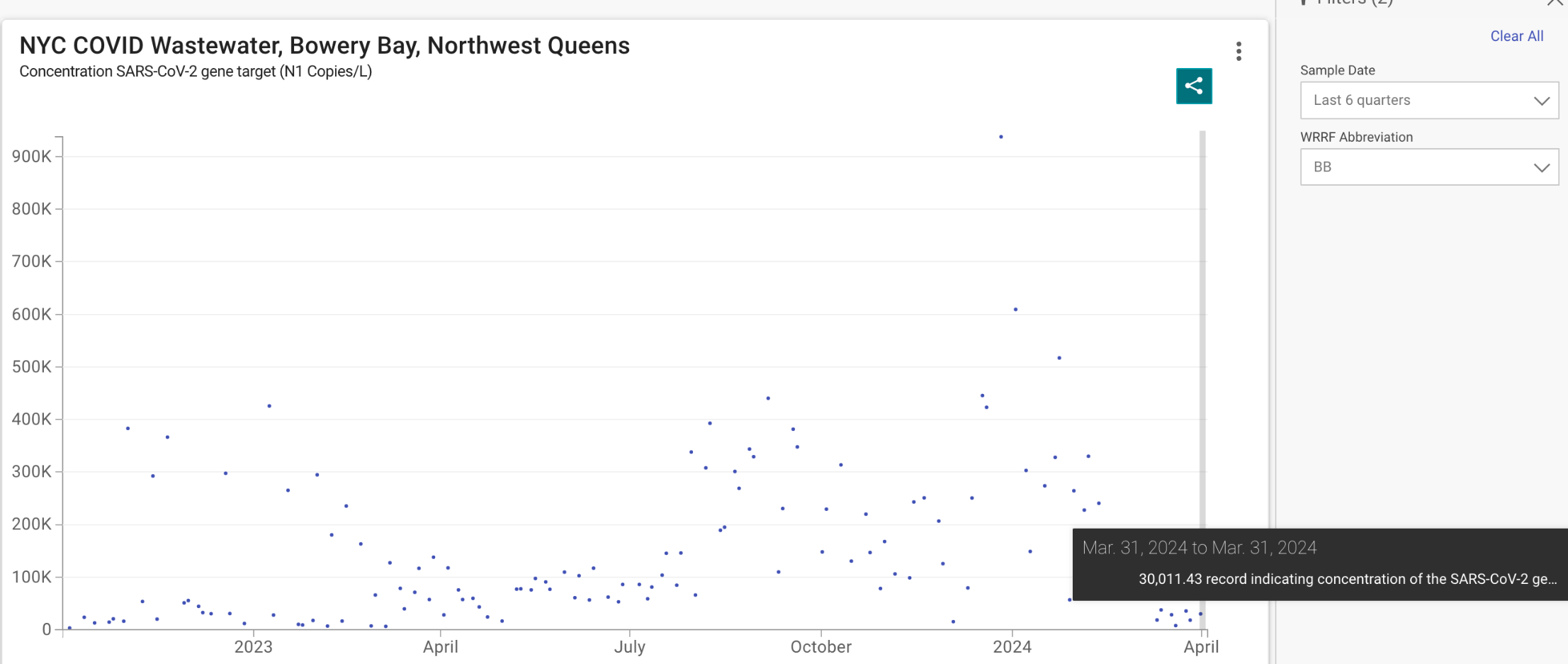Open the three-dot chart options menu
Viewport: 1568px width, 664px height.
tap(1239, 51)
